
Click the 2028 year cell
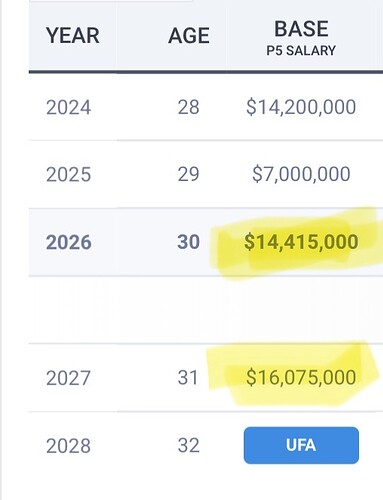click(x=68, y=446)
